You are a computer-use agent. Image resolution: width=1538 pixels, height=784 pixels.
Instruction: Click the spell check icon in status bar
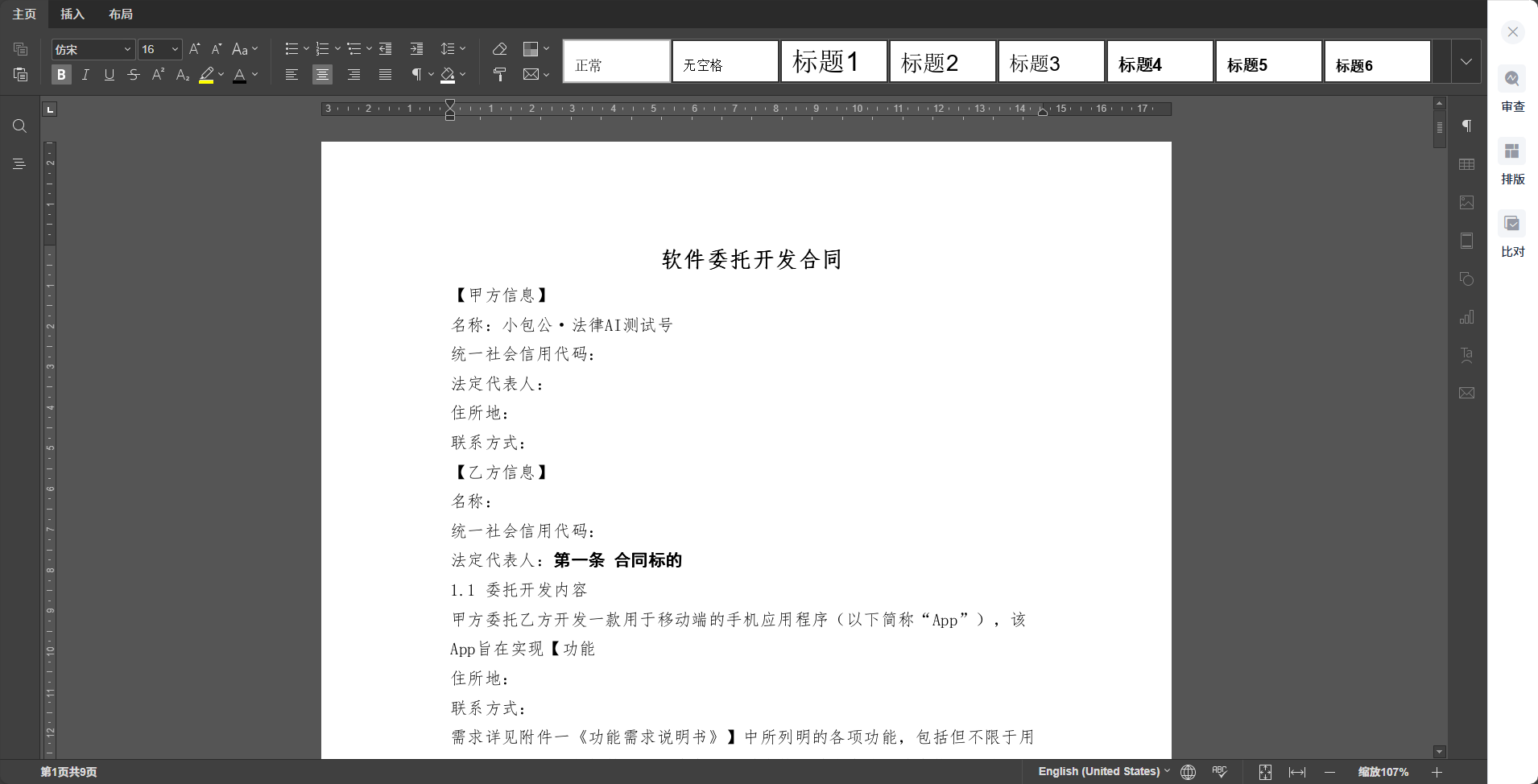1219,772
